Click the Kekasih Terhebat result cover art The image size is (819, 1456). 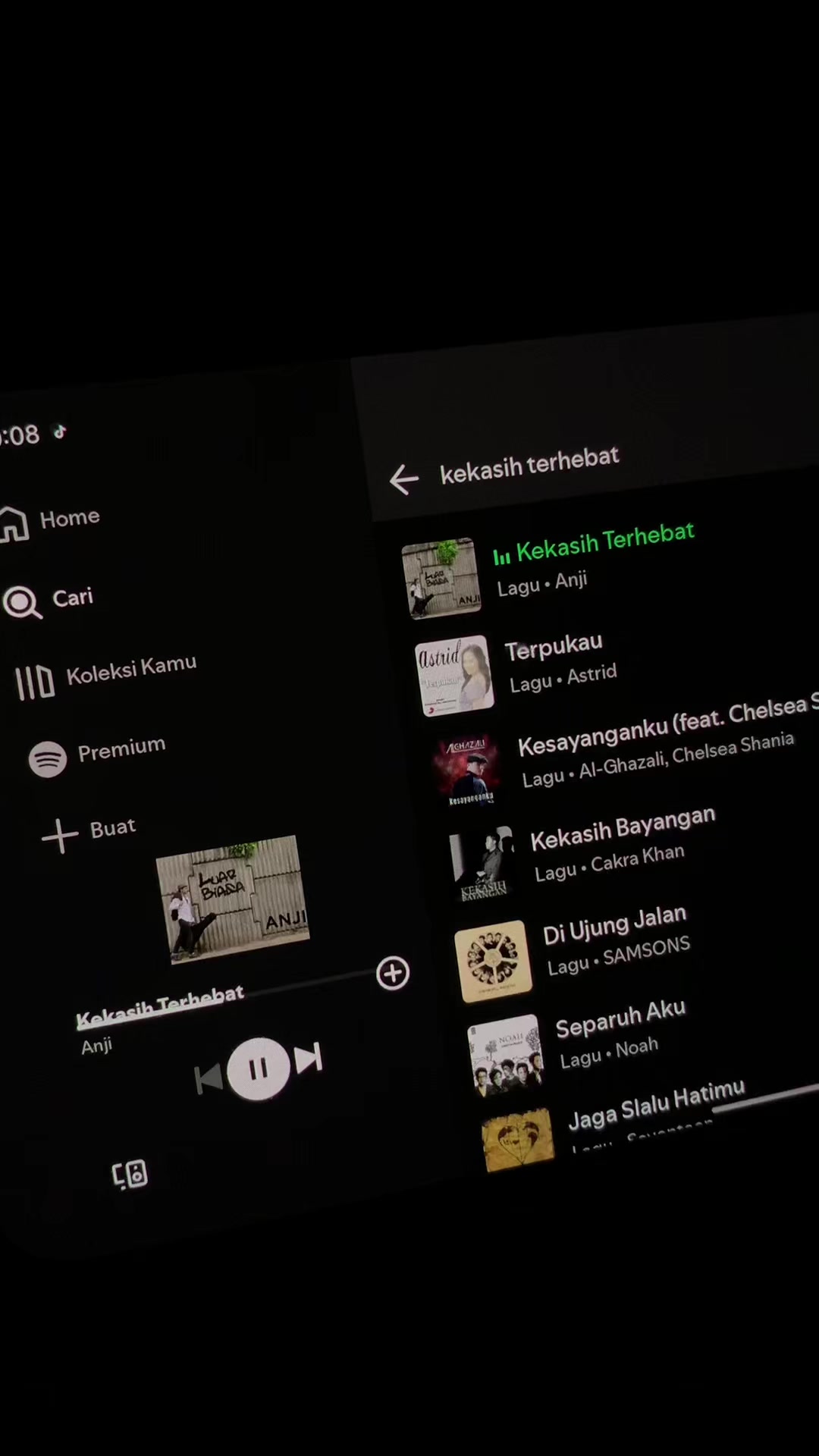click(x=441, y=579)
